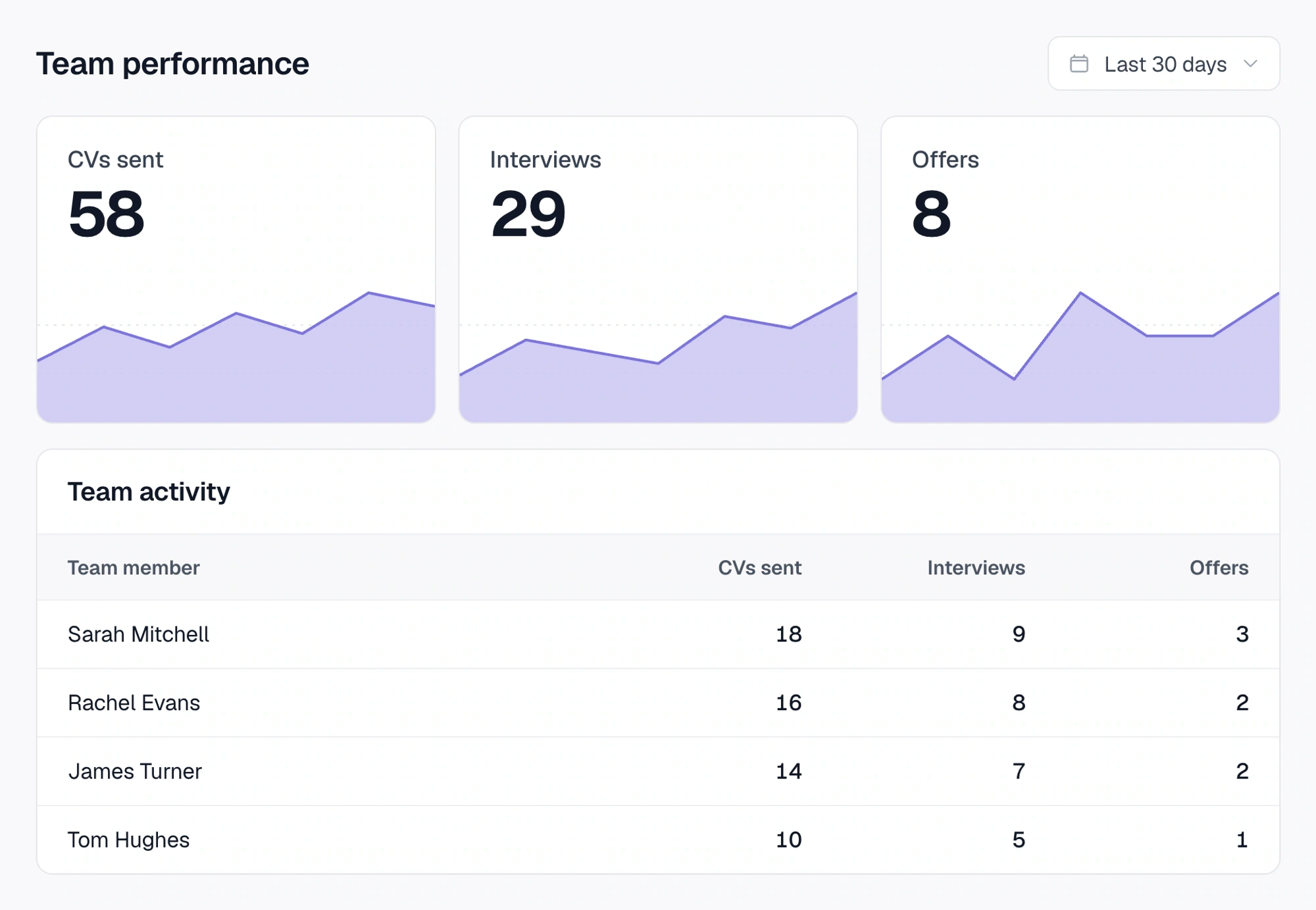Click Tom Hughes's CVs sent value 10
1316x910 pixels.
coord(788,840)
